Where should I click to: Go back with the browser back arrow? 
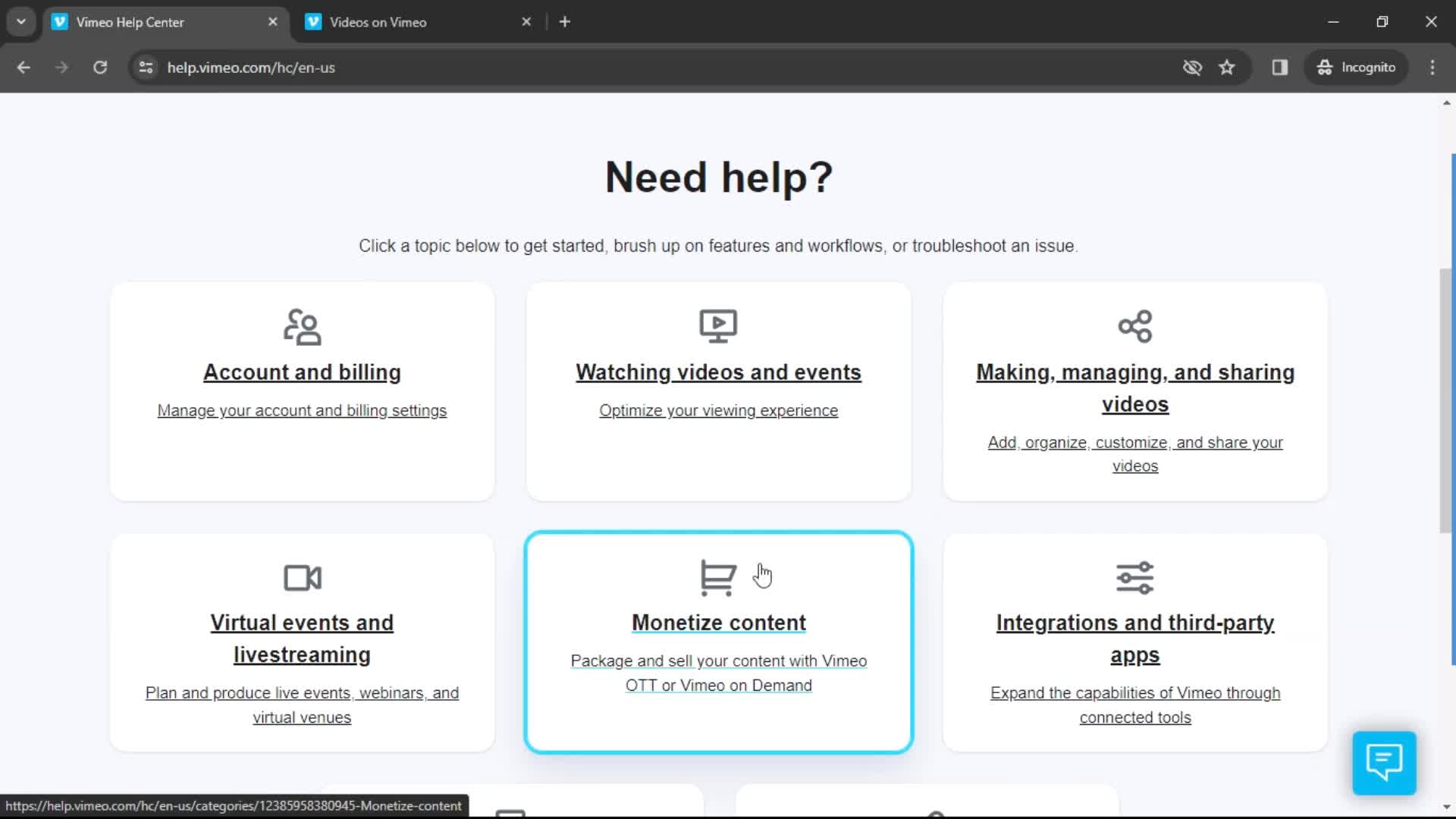click(24, 67)
